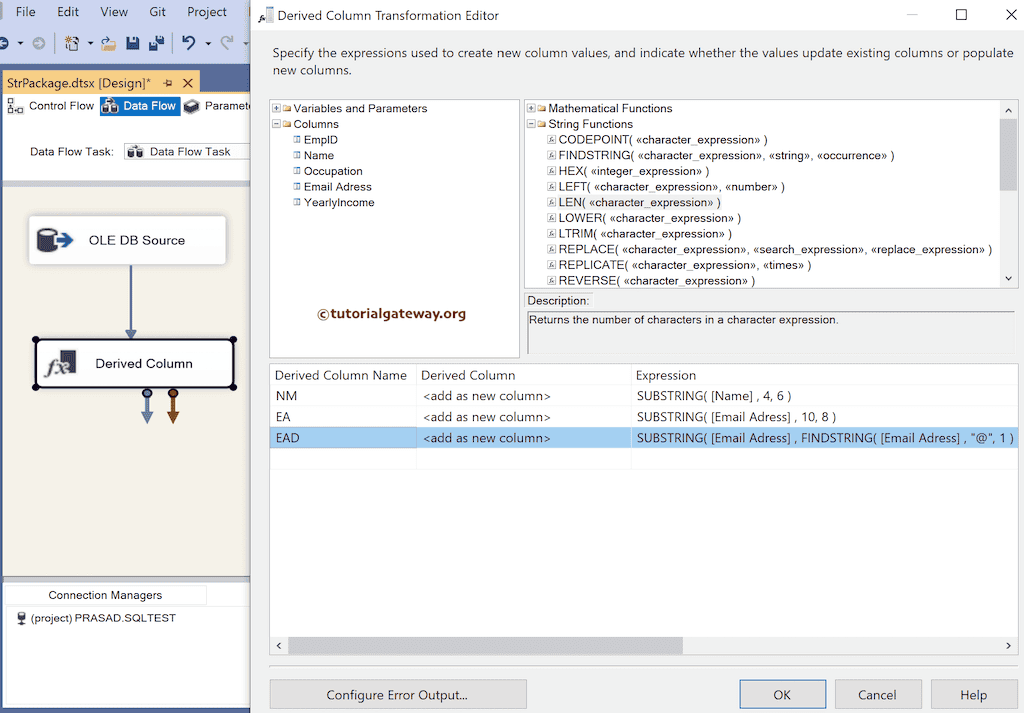The height and width of the screenshot is (713, 1024).
Task: Click the Save All toolbar icon
Action: tap(156, 43)
